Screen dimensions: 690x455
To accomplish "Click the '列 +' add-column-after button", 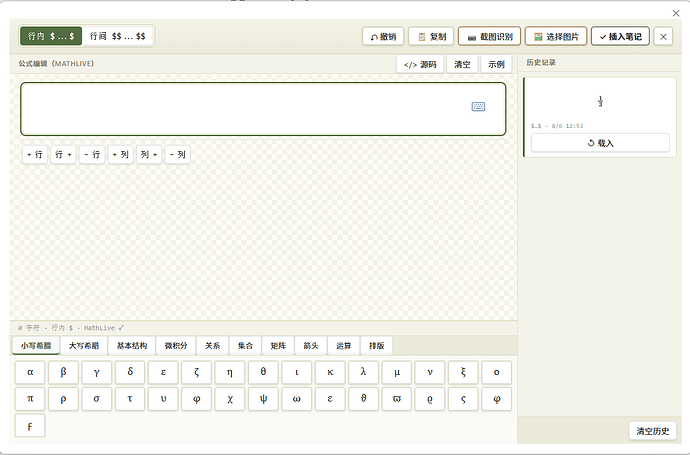I will [149, 154].
